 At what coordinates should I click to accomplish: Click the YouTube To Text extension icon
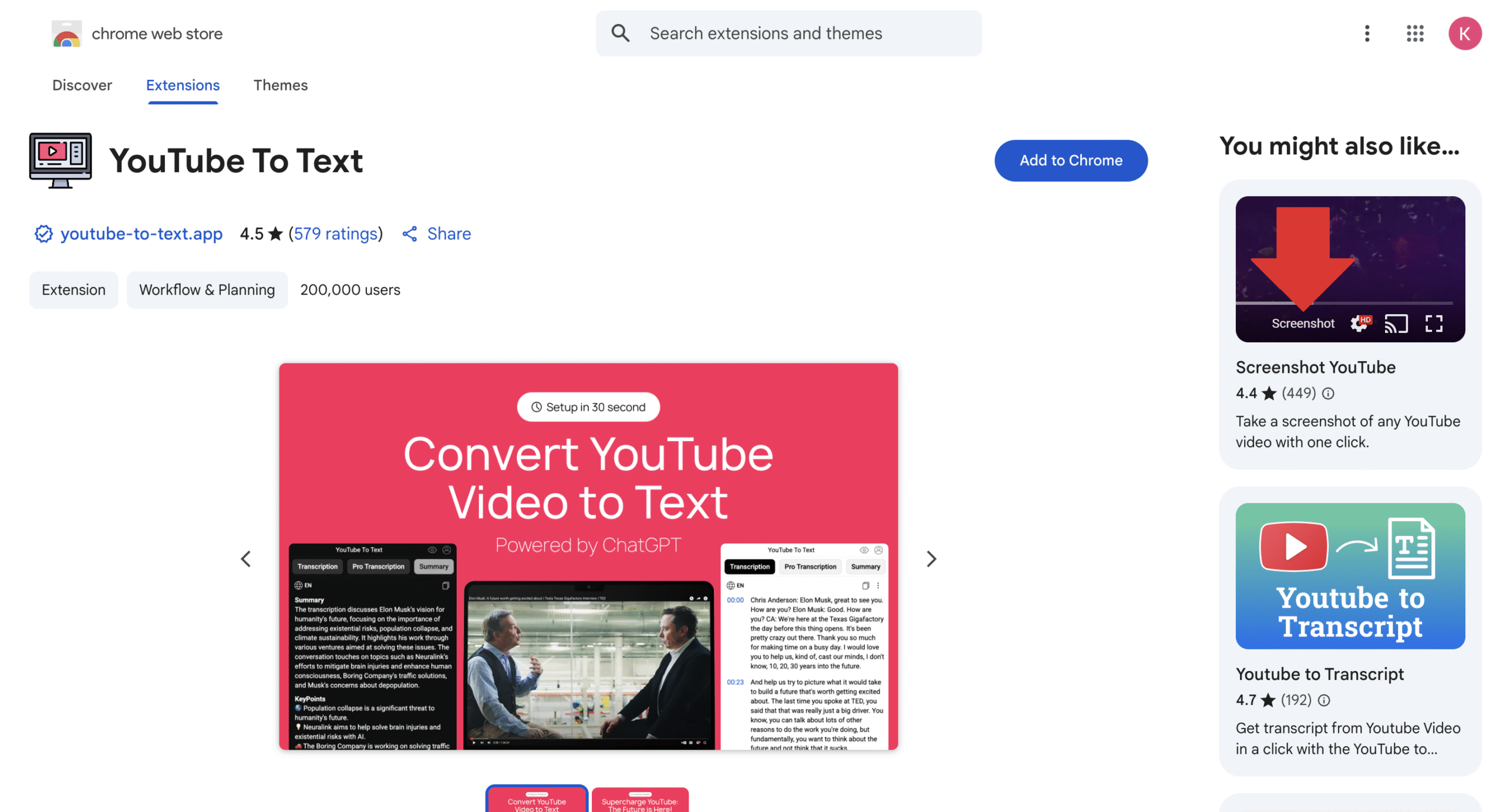(60, 160)
